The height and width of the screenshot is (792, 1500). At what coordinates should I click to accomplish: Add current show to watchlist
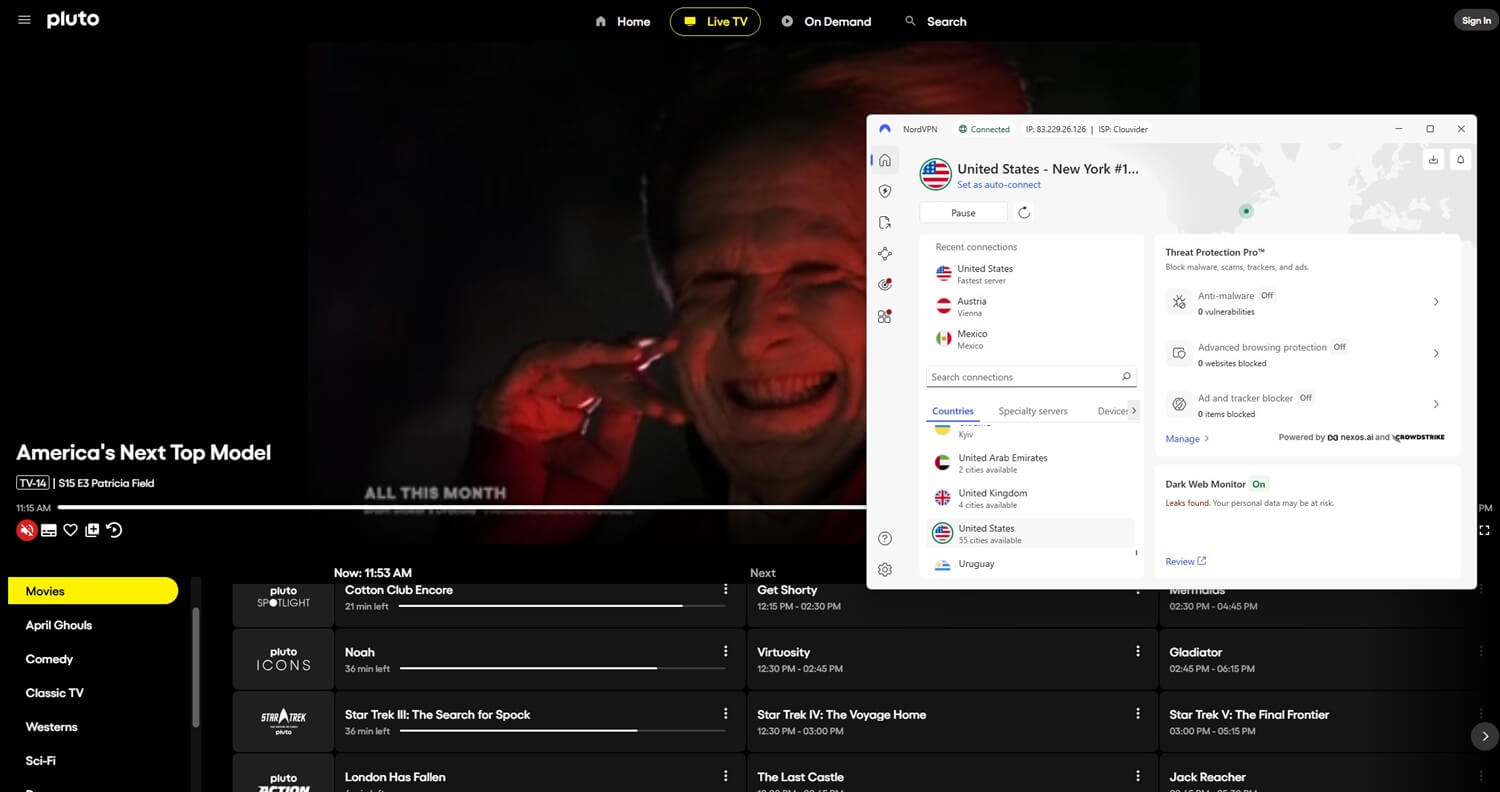pos(92,530)
